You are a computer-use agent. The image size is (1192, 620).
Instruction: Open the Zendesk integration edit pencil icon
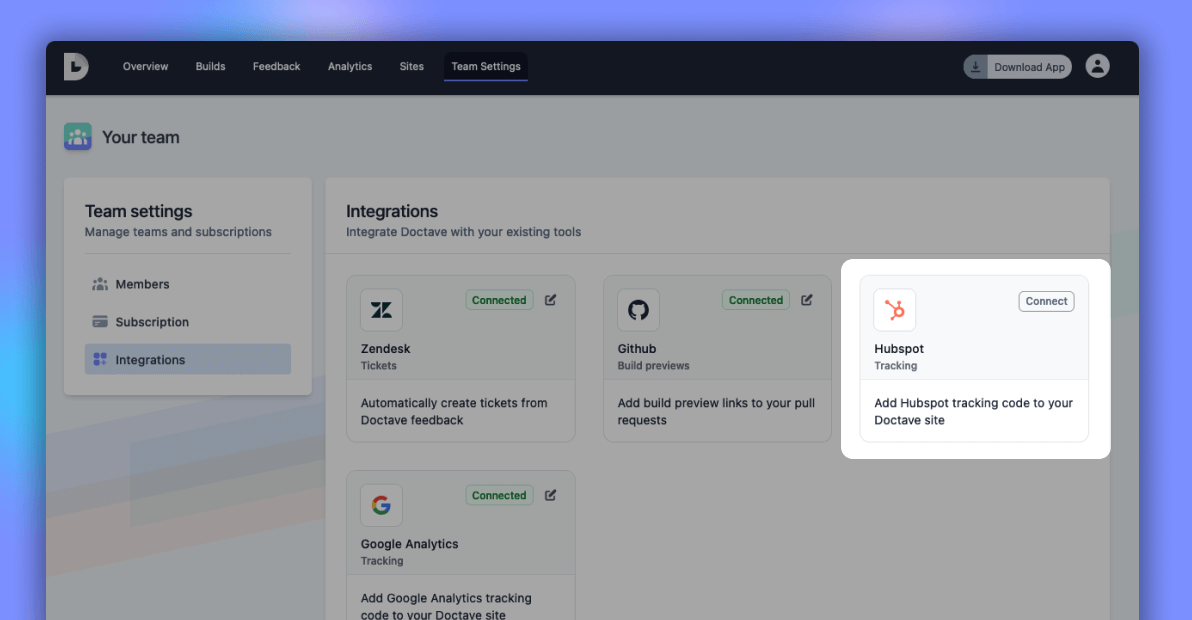[x=550, y=299]
